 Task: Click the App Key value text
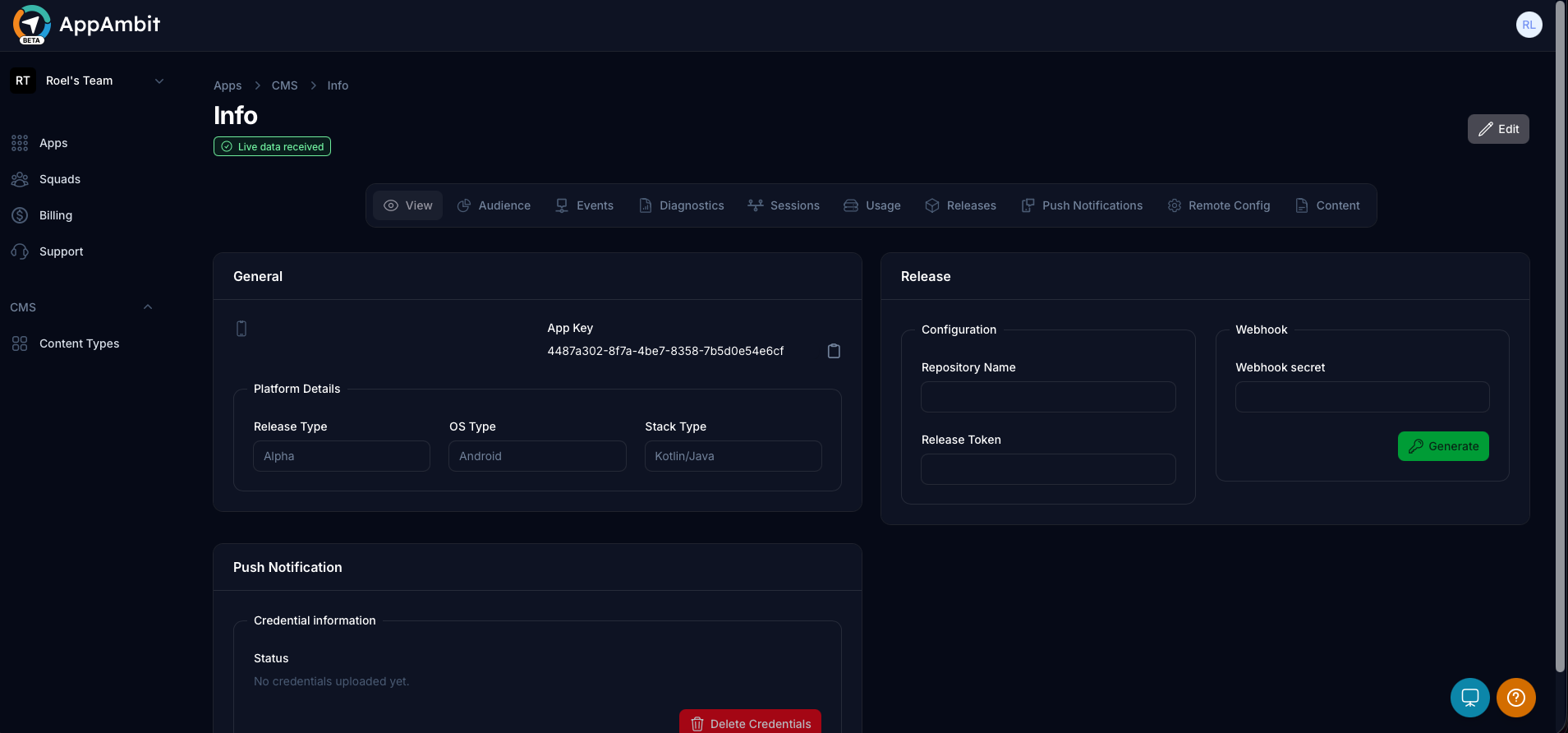(x=665, y=351)
